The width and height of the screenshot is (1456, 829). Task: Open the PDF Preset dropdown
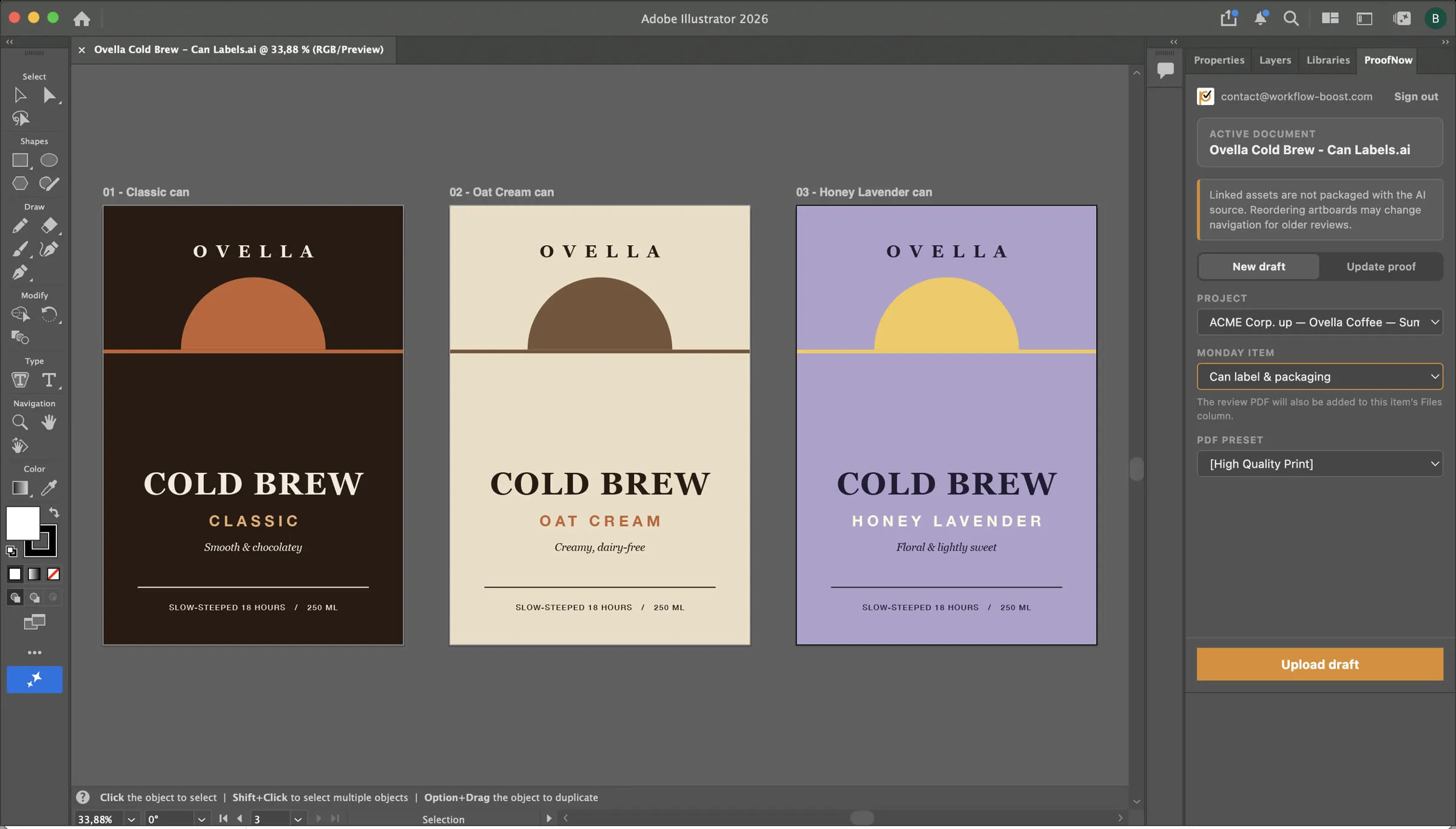tap(1319, 464)
